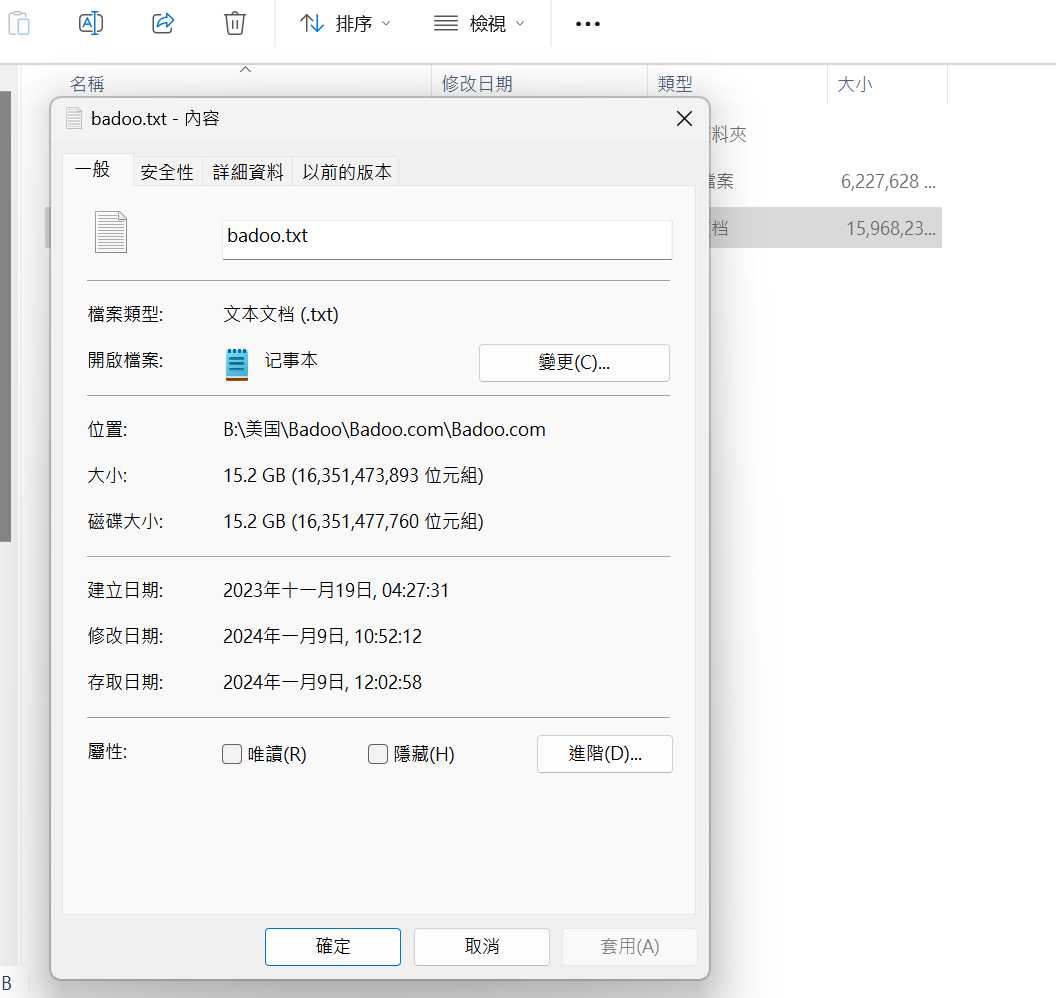Click file type value 文本文档 (.txt)

click(281, 314)
